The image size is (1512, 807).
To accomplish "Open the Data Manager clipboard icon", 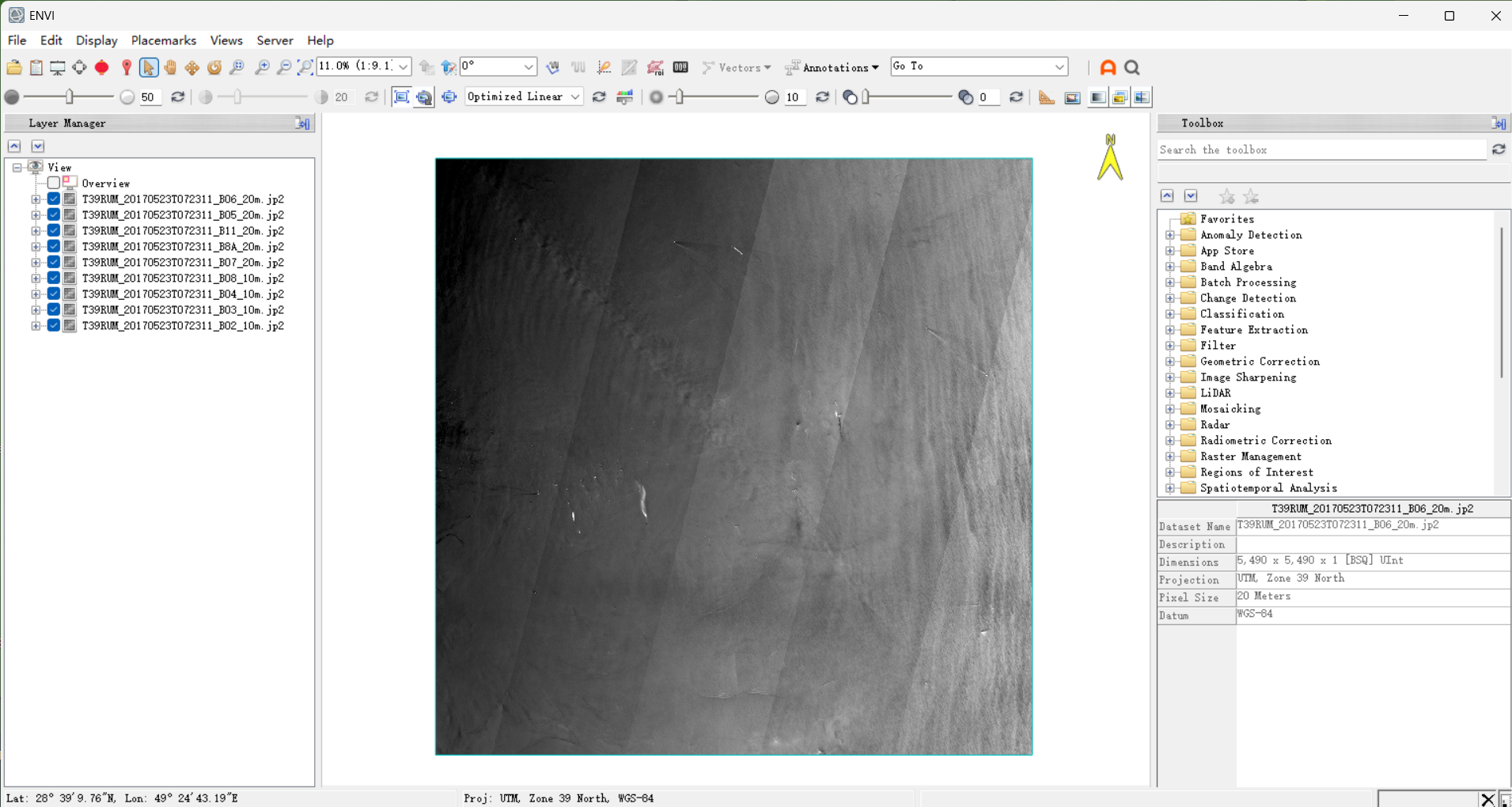I will (x=36, y=67).
